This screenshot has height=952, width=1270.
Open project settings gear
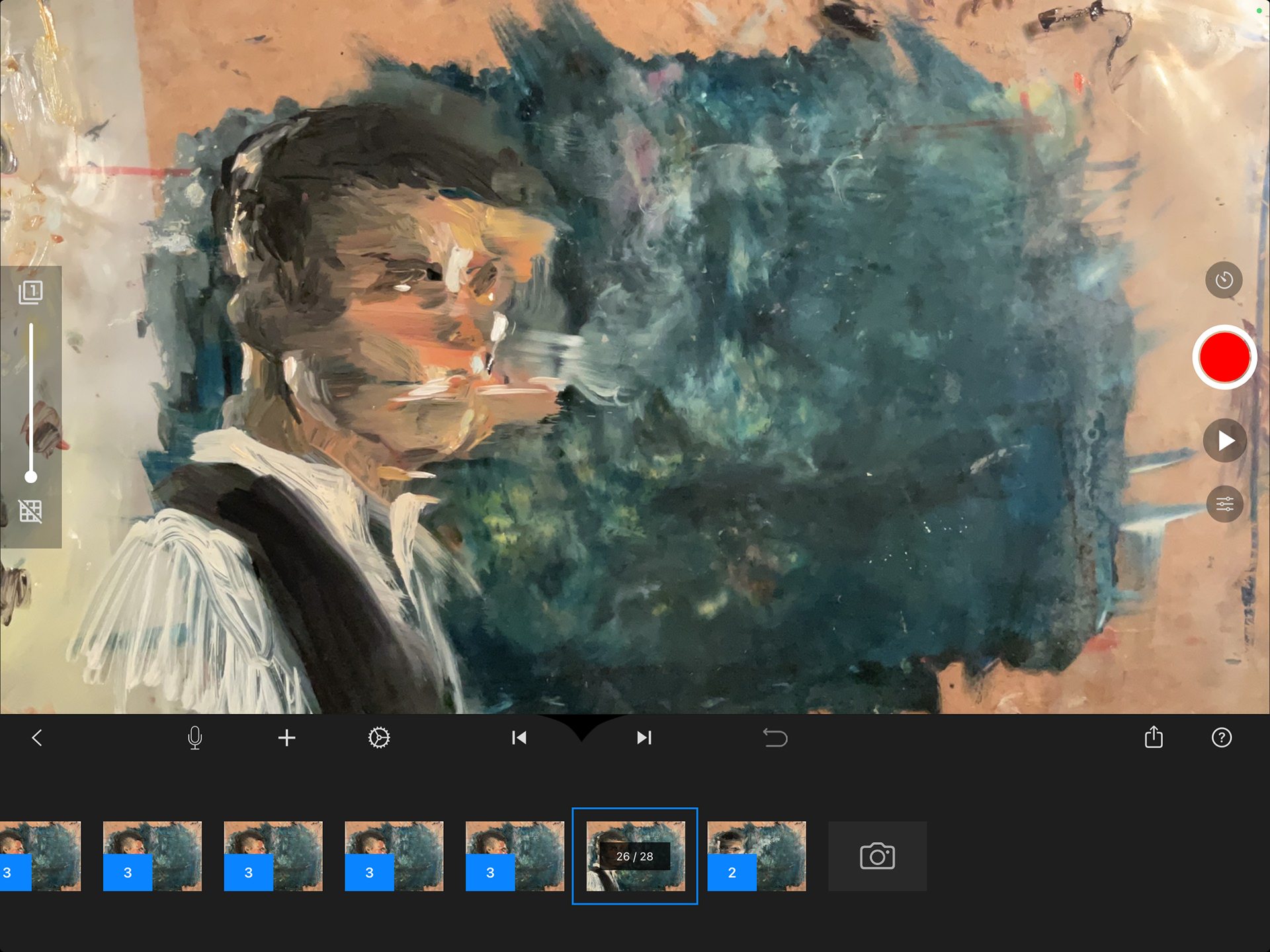pos(379,738)
